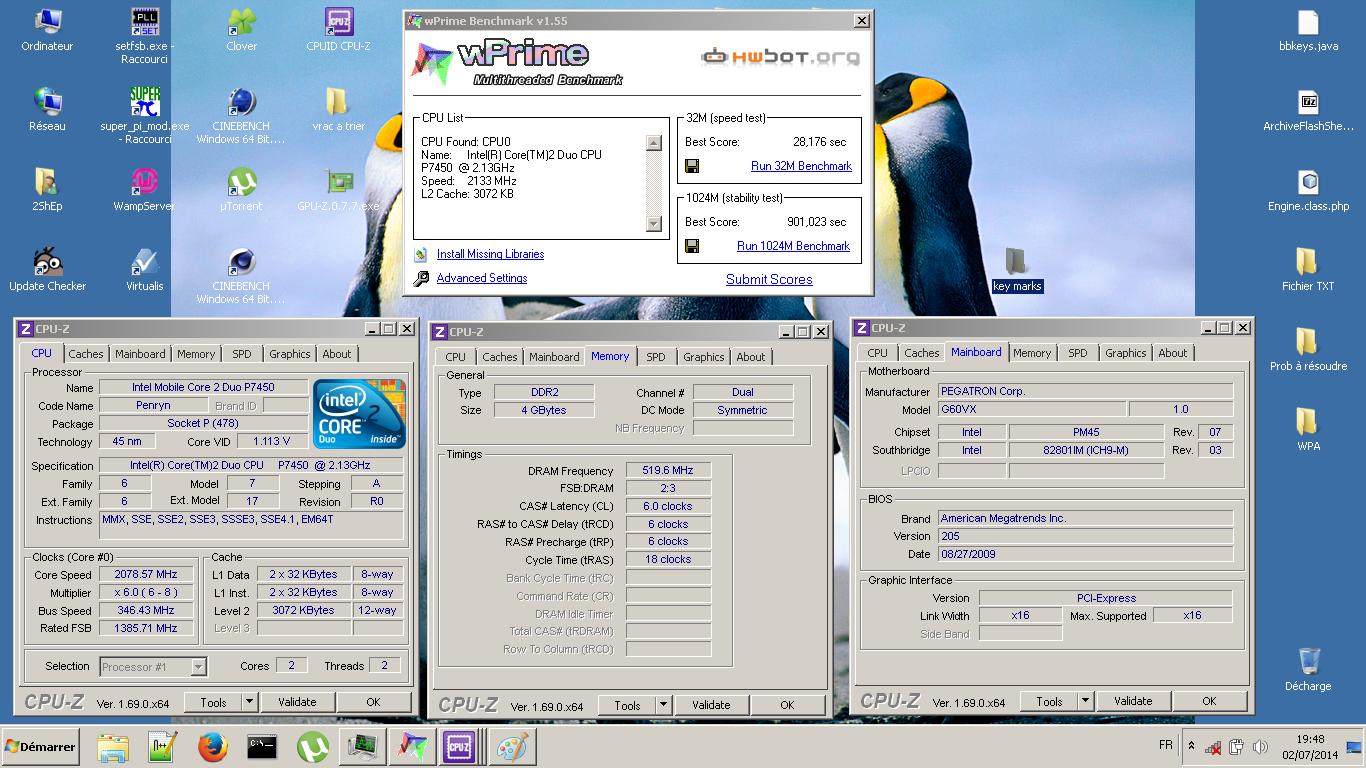Open Tools dropdown arrow in Memory window
Viewport: 1366px width, 768px height.
point(664,705)
